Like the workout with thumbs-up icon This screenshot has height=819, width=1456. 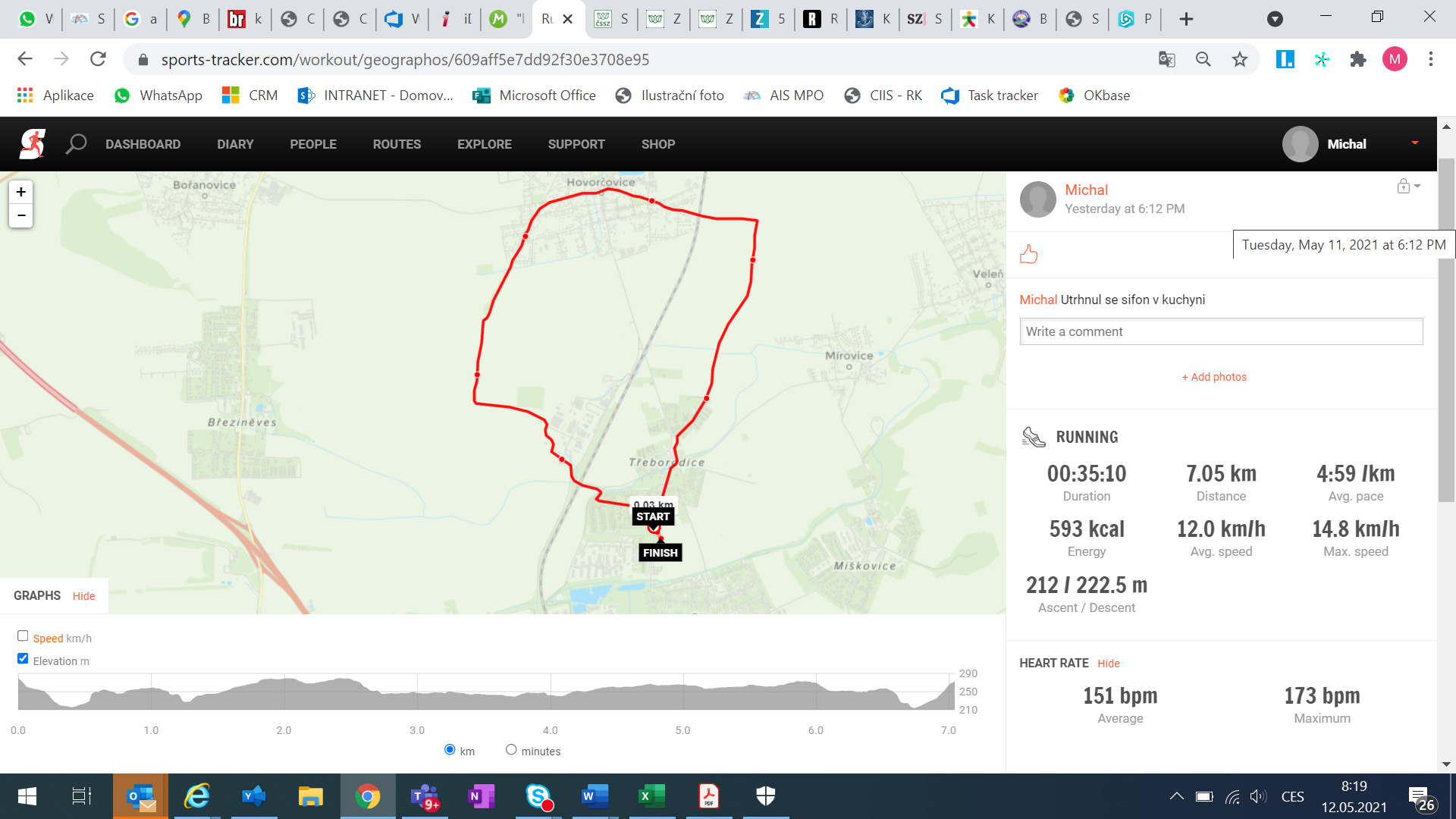(1029, 254)
